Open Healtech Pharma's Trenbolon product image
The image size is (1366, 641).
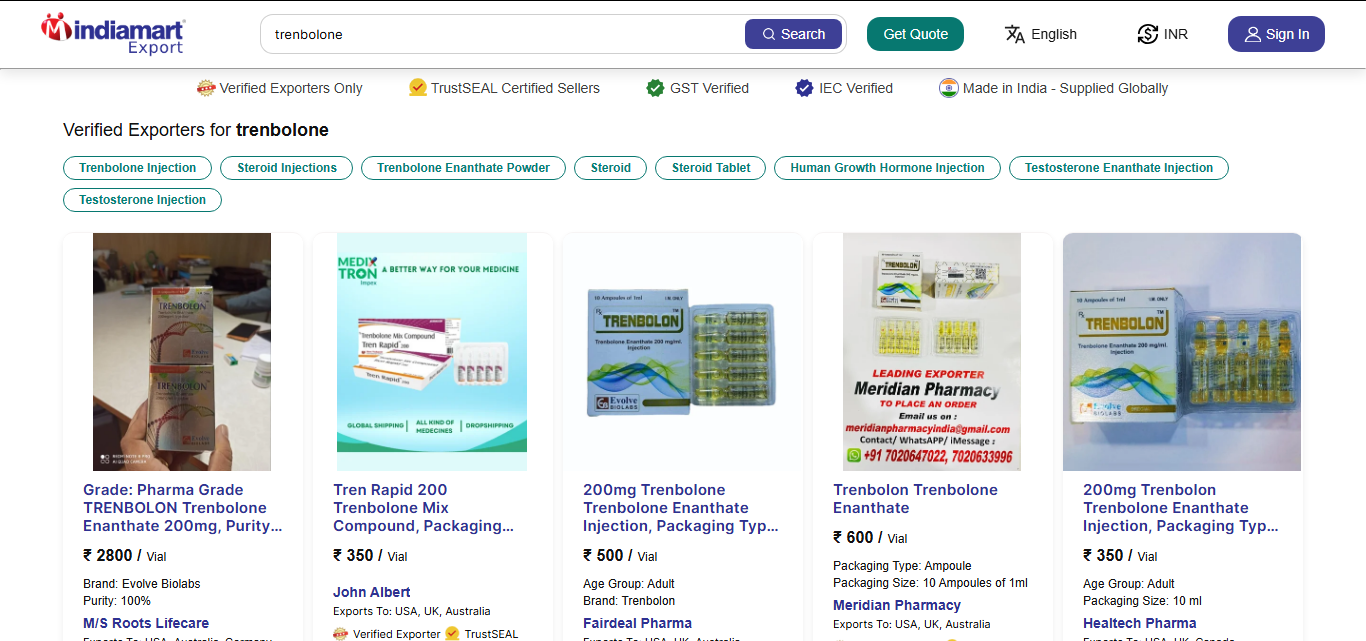[1182, 352]
